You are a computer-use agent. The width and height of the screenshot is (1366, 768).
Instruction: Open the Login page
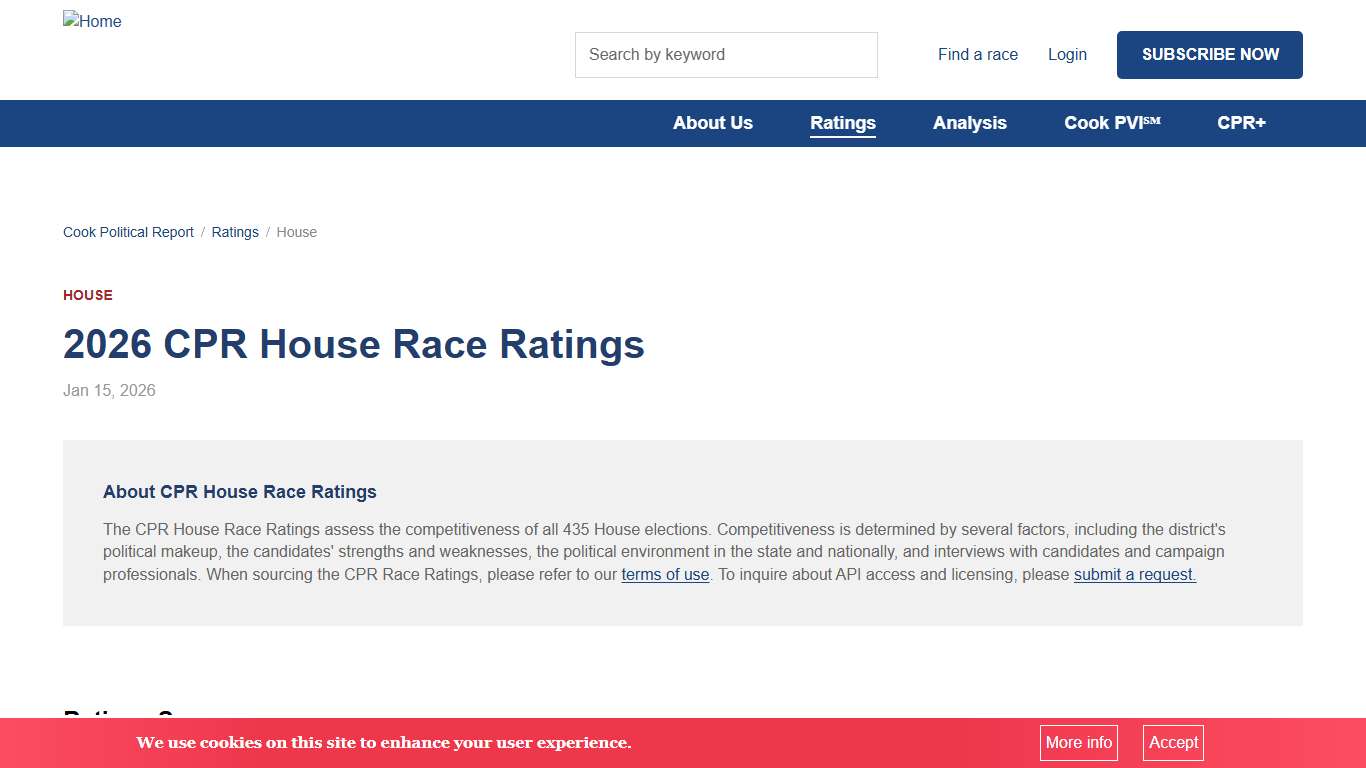1066,55
